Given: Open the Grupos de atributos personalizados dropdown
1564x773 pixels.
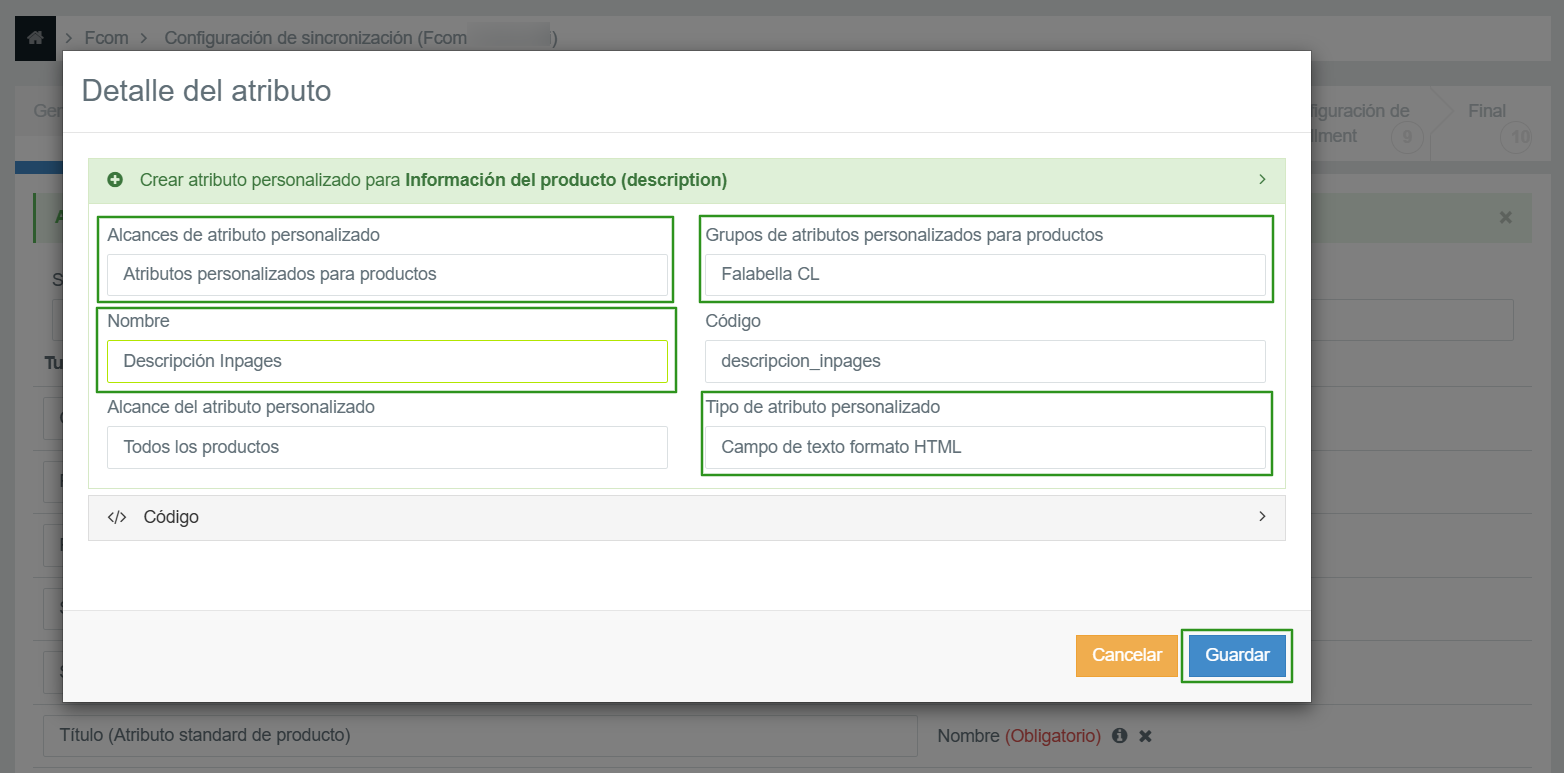Looking at the screenshot, I should point(985,274).
